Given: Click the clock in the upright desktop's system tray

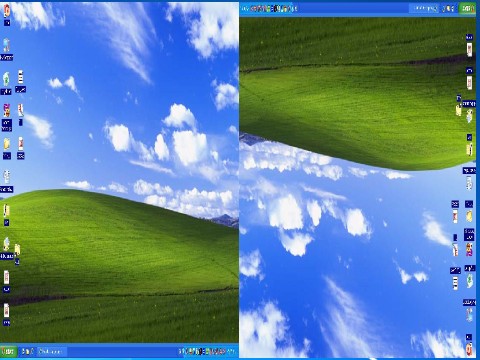Looking at the screenshot, I should click(231, 351).
